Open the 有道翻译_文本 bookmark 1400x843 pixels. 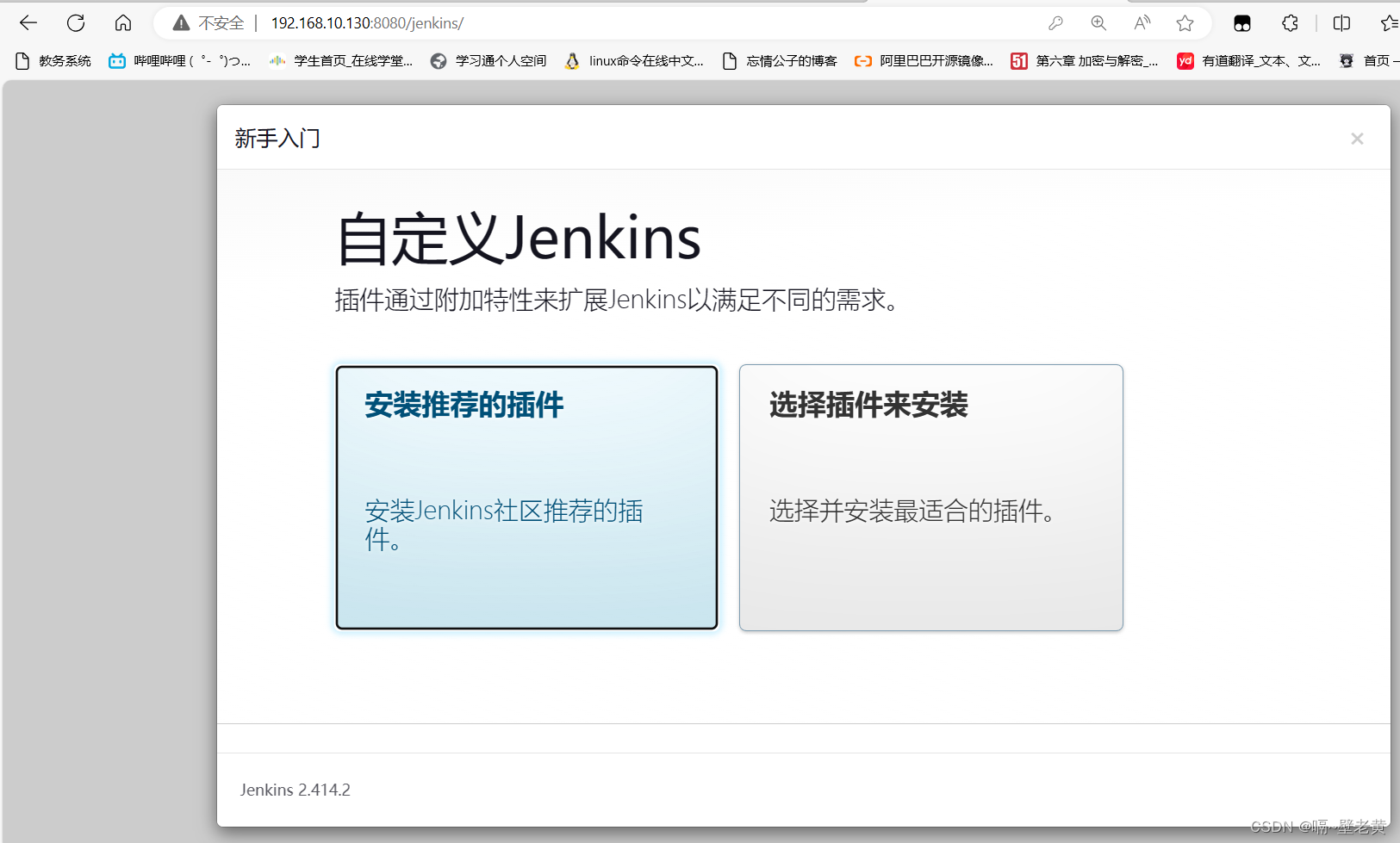tap(1249, 60)
